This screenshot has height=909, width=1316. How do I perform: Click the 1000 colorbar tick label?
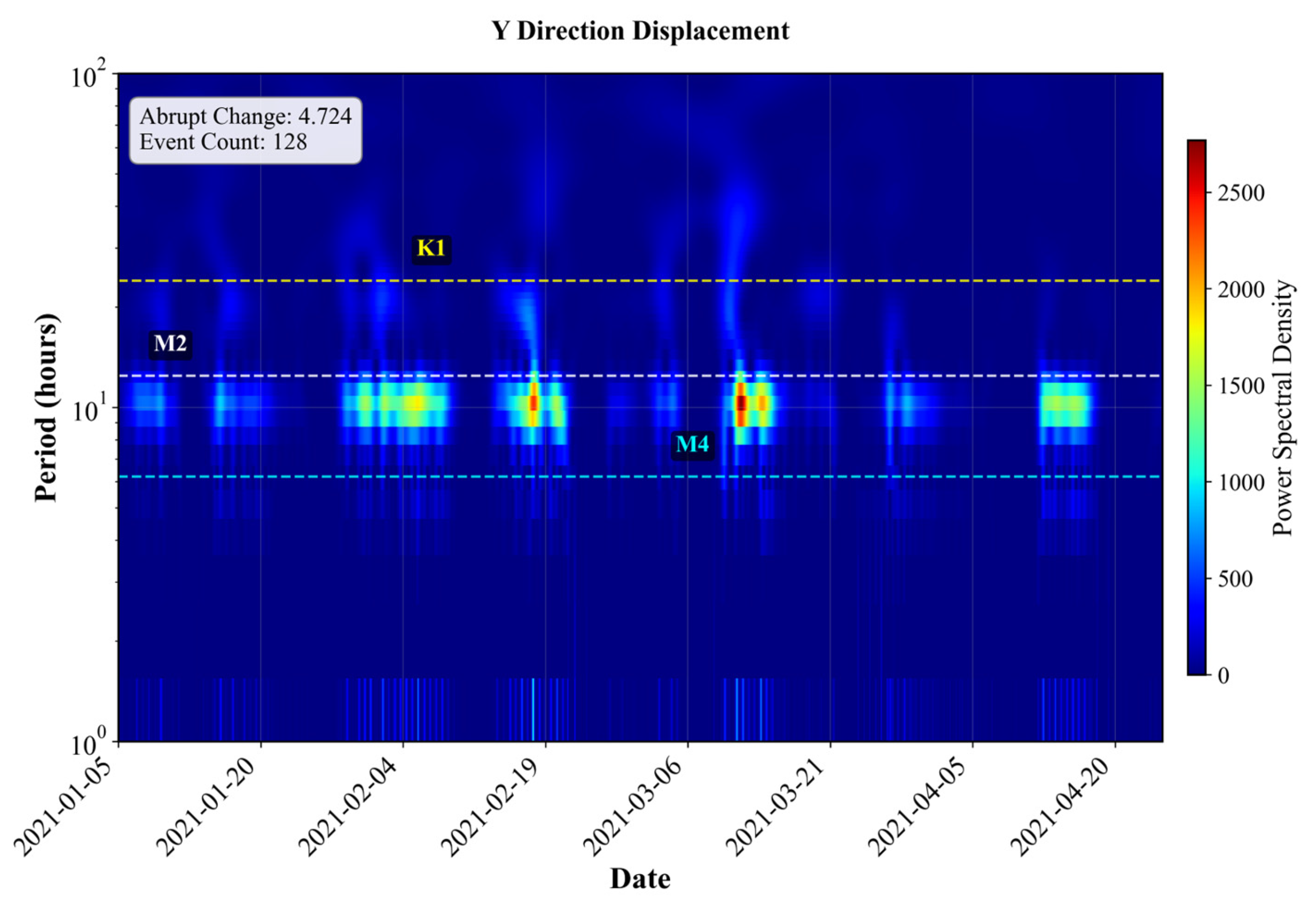coord(1242,483)
